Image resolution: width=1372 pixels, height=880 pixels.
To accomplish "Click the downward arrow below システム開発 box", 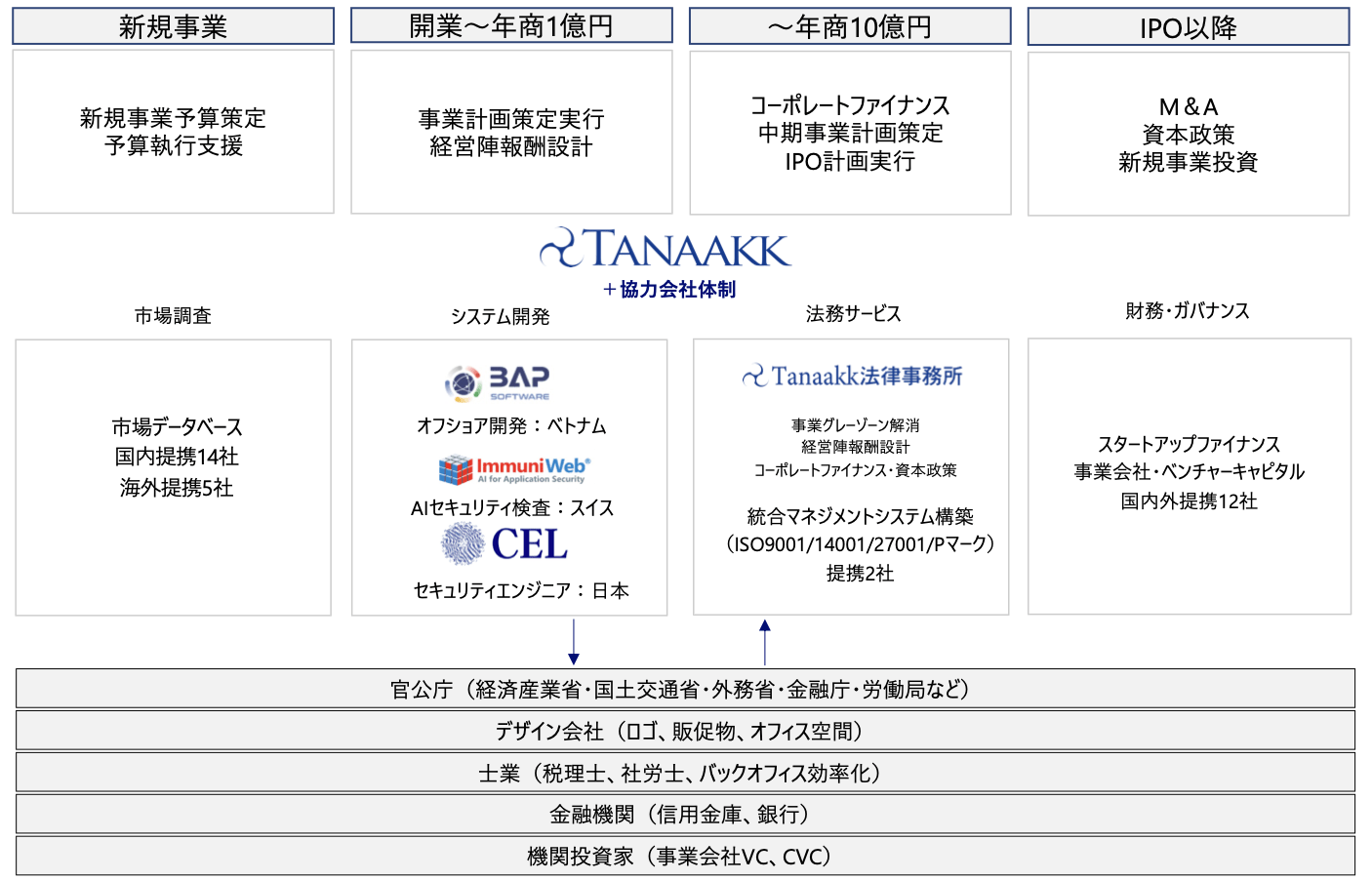I will pos(573,643).
